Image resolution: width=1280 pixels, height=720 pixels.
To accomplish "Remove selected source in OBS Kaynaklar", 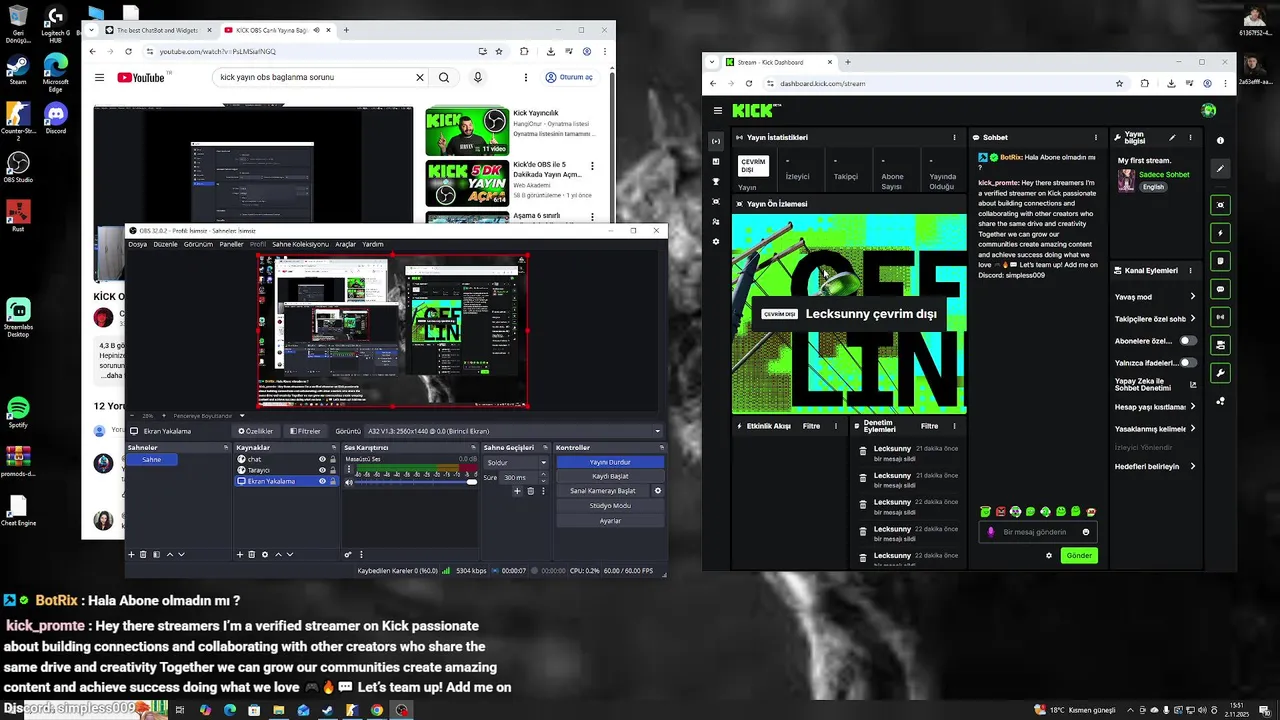I will click(252, 554).
